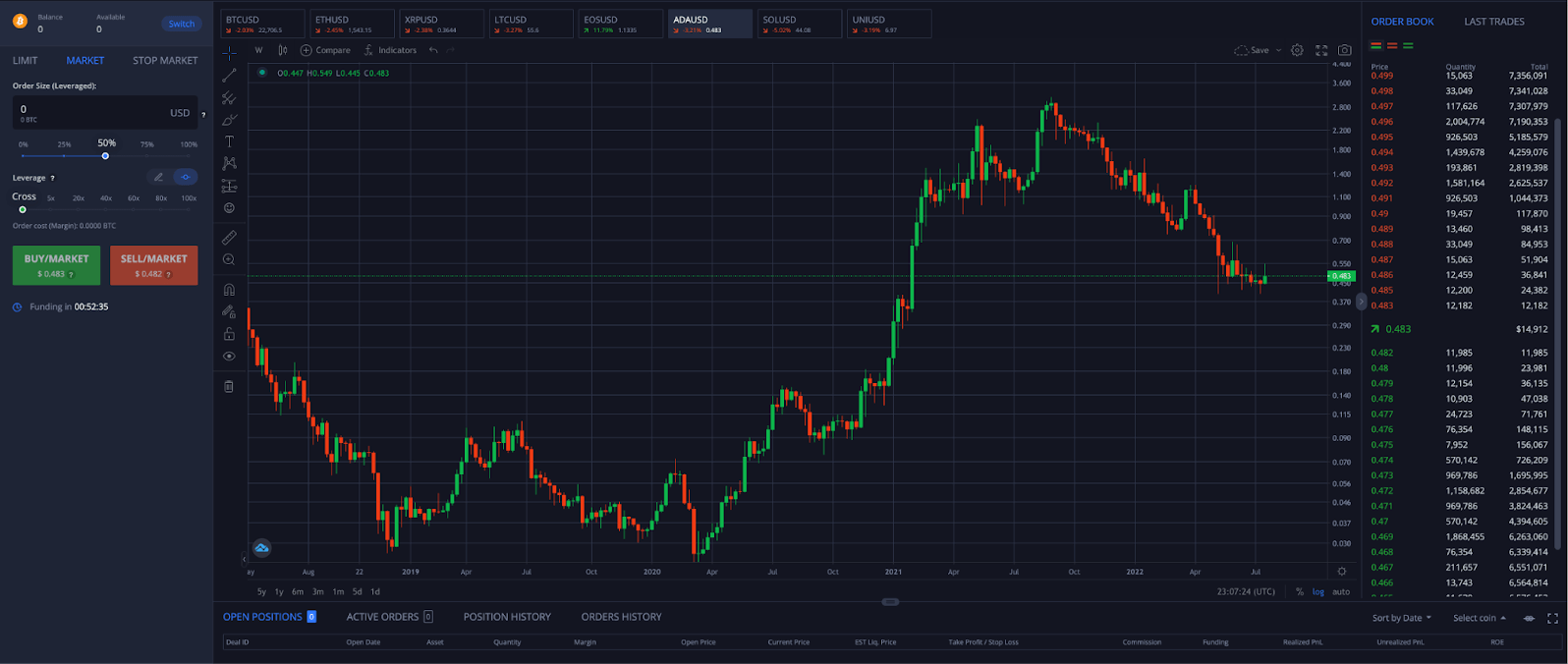Viewport: 1568px width, 664px height.
Task: Select the trend line drawing tool
Action: [x=229, y=76]
